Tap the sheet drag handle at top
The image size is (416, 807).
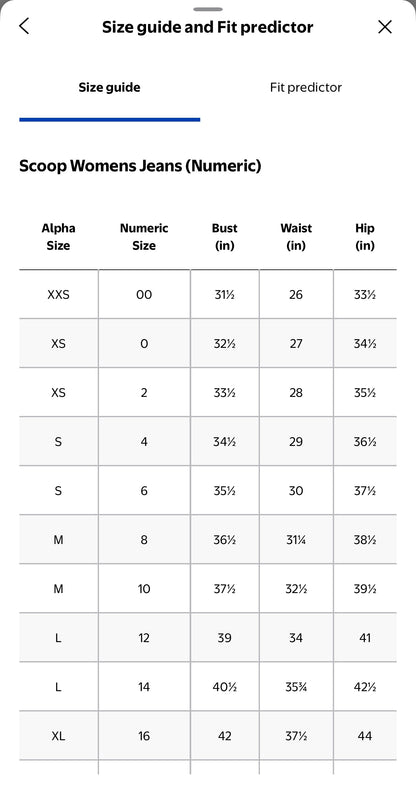tap(208, 9)
